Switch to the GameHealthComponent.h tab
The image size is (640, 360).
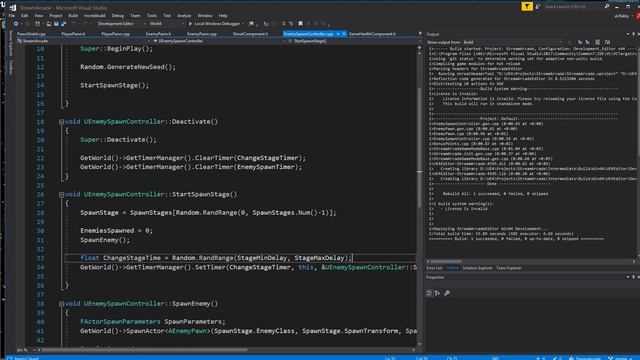[372, 34]
